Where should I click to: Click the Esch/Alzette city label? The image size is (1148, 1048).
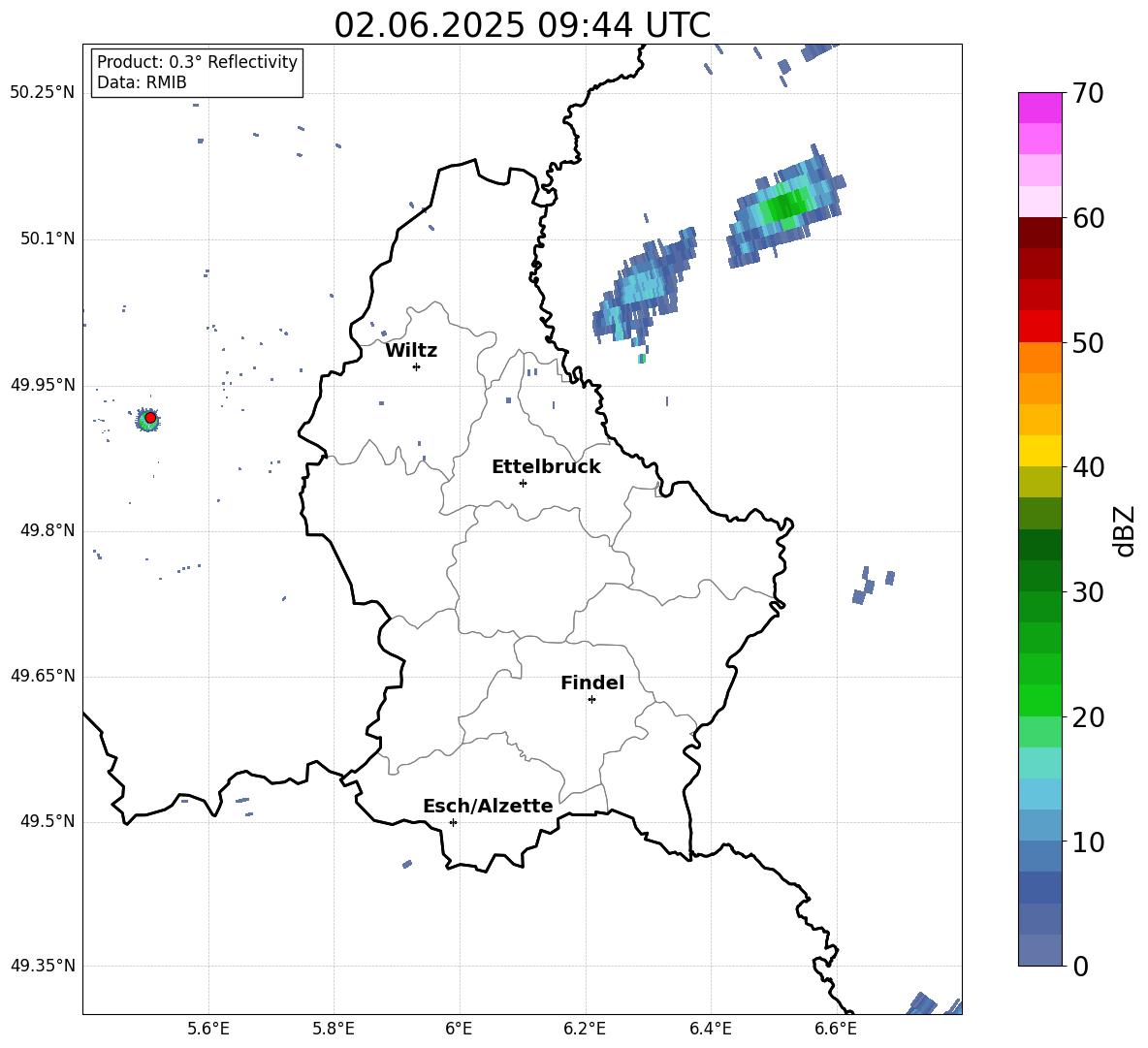click(488, 806)
